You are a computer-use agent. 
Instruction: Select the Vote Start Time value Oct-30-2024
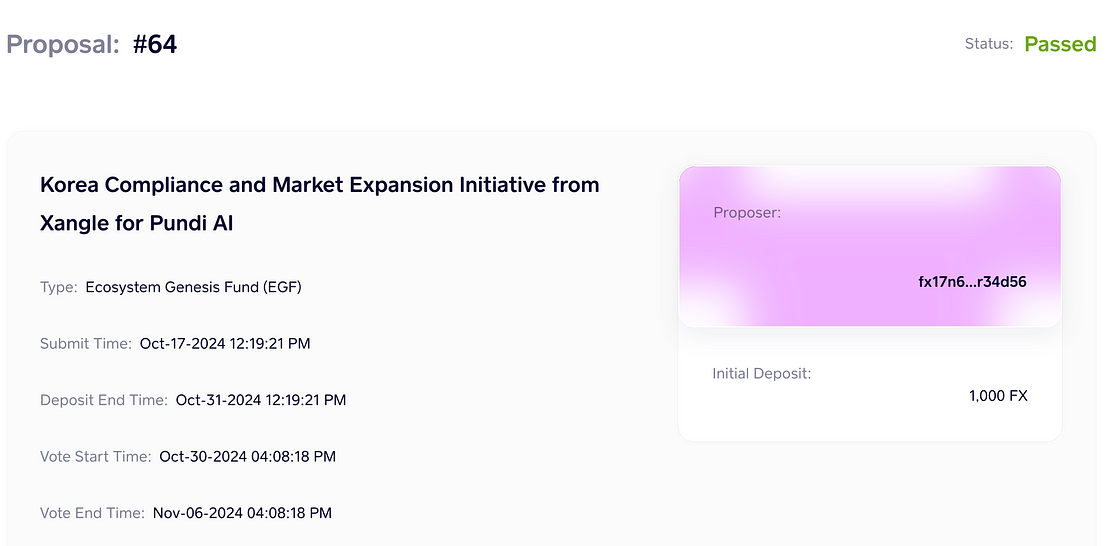[x=247, y=456]
